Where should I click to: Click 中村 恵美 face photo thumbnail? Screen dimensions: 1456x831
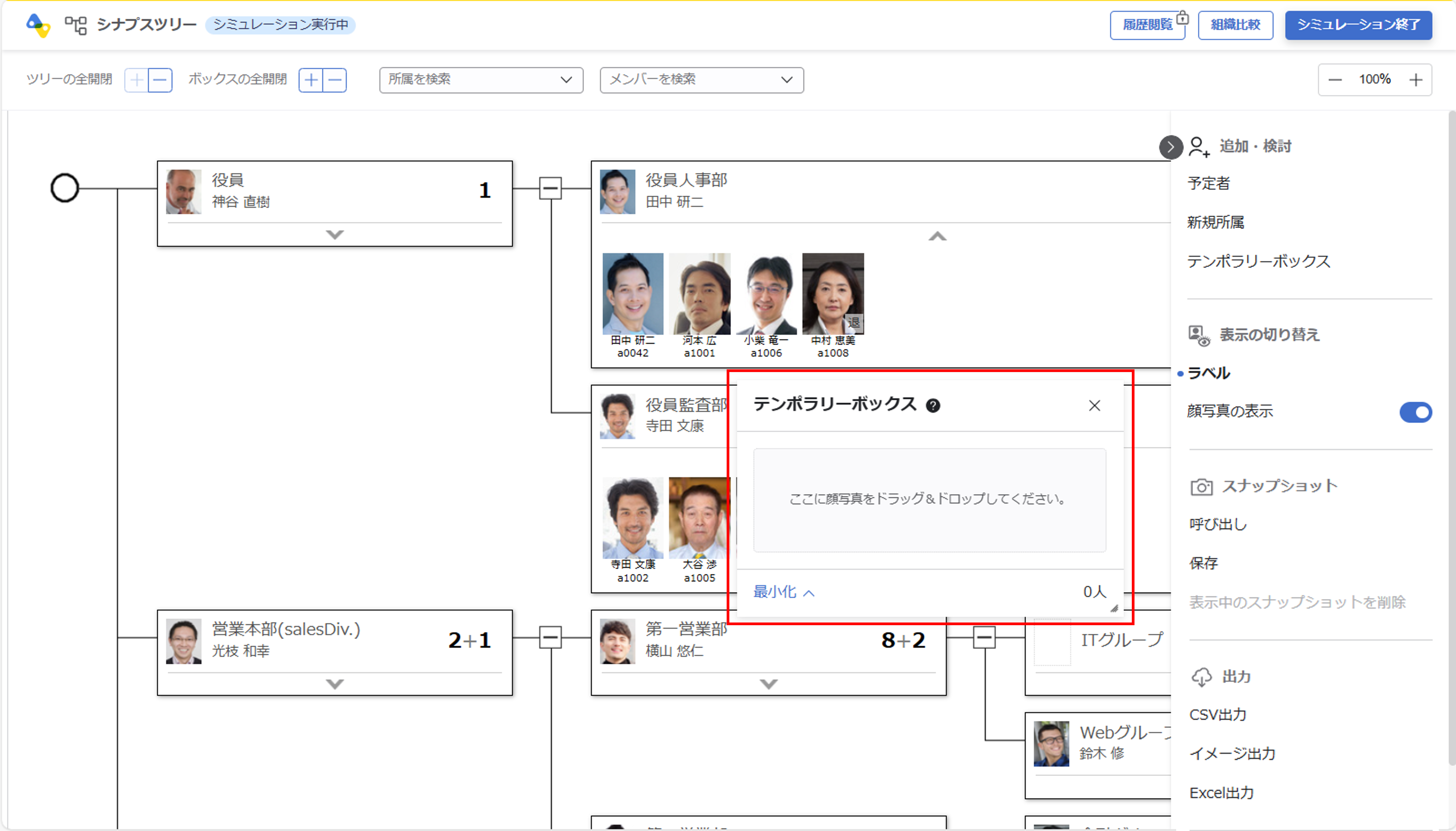832,294
